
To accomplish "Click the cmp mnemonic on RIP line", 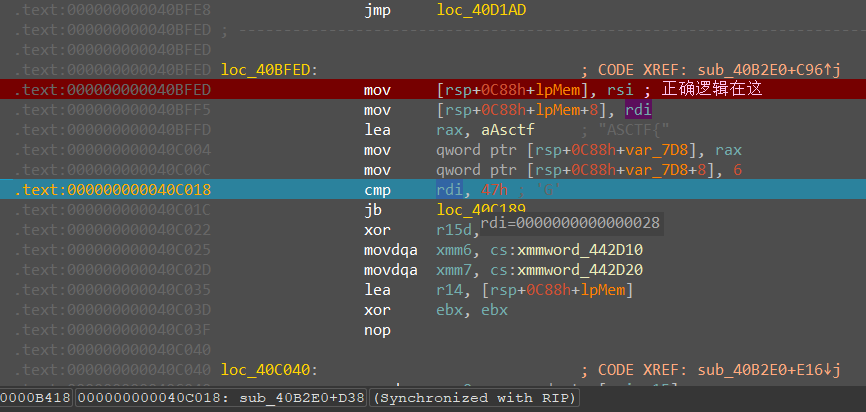I will click(x=377, y=190).
